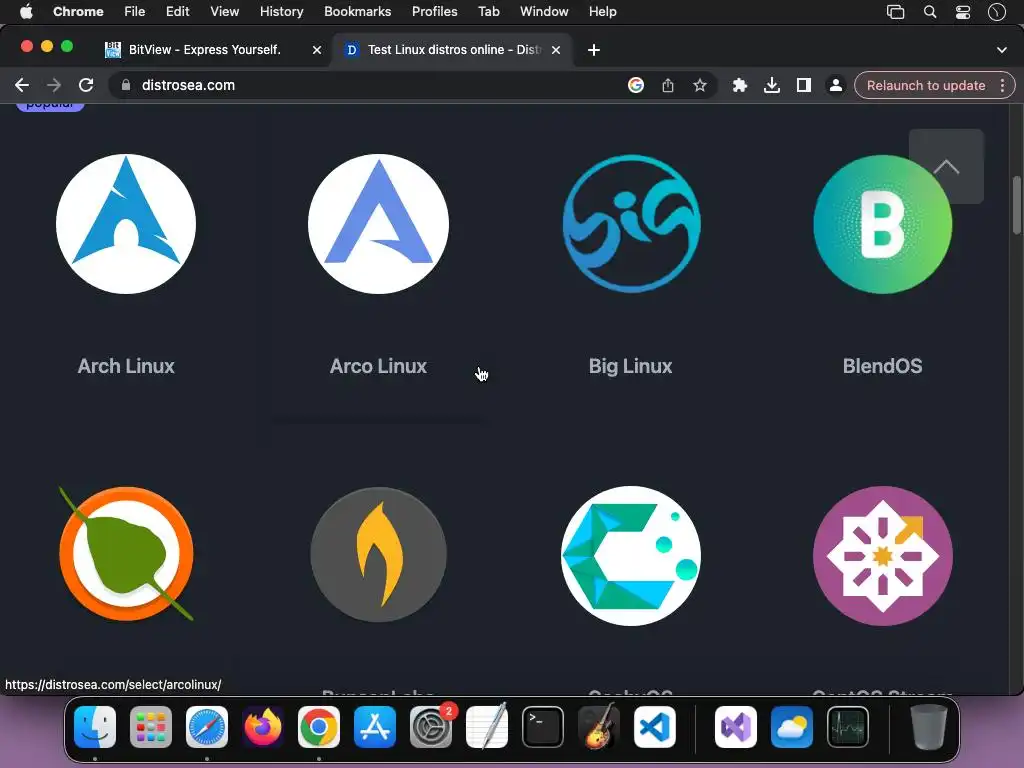1024x768 pixels.
Task: Open the Apple menu
Action: 26,12
